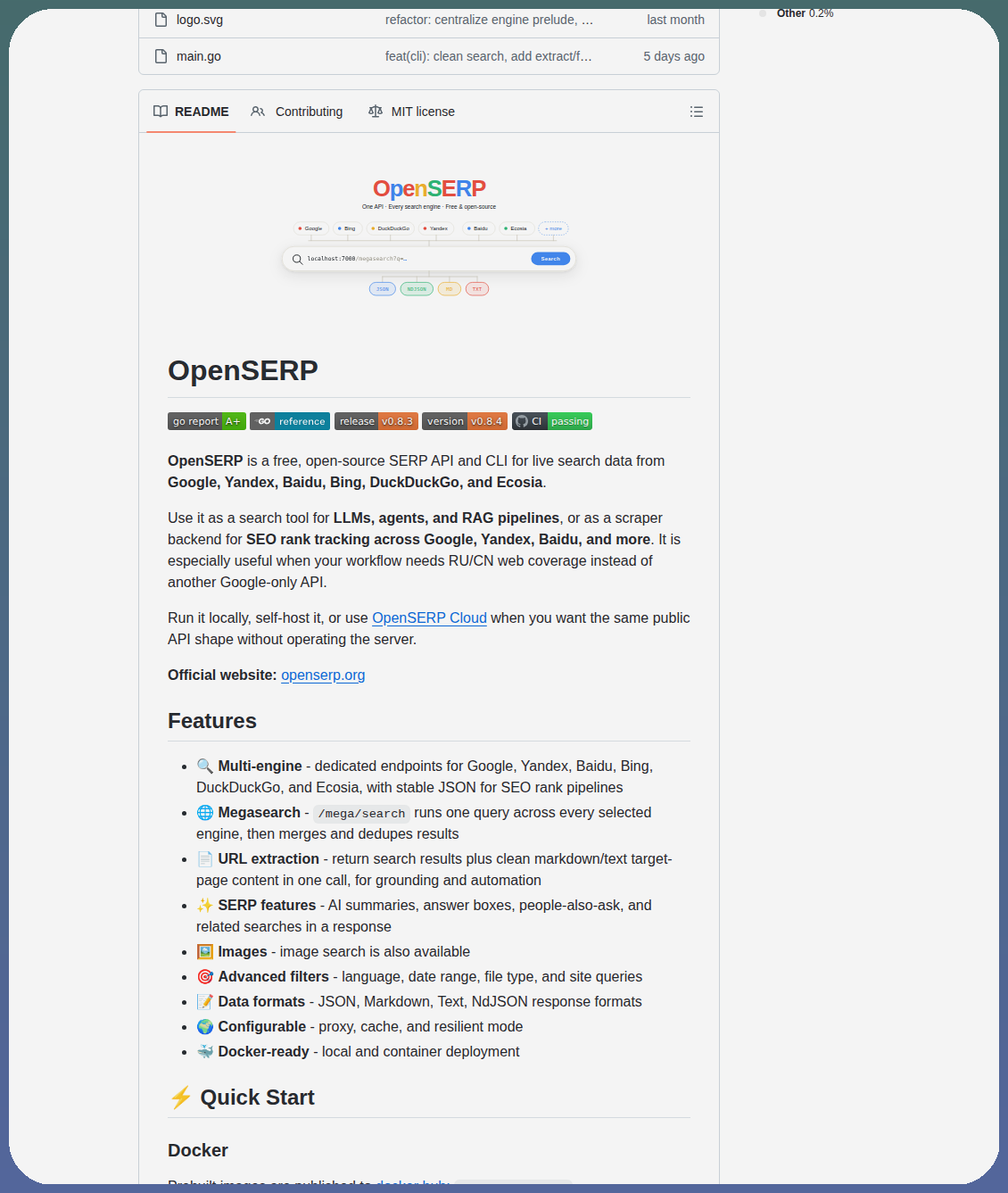Click the Features heading
1008x1193 pixels.
pyautogui.click(x=212, y=721)
